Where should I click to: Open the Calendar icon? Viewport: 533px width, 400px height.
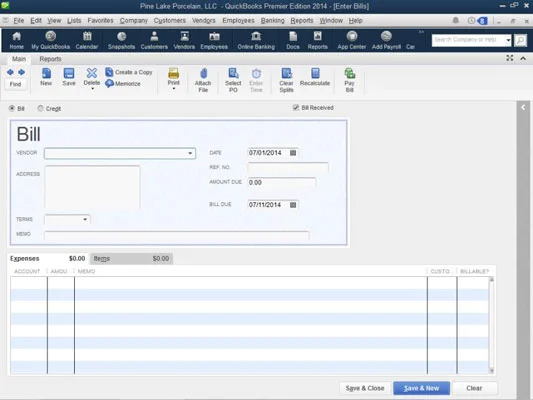click(x=87, y=40)
